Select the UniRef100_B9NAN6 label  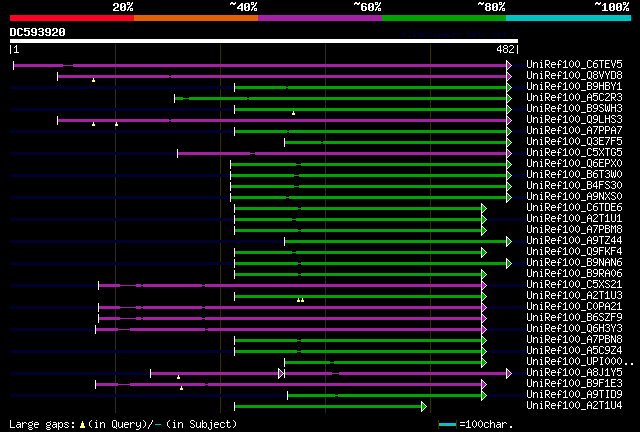click(574, 263)
